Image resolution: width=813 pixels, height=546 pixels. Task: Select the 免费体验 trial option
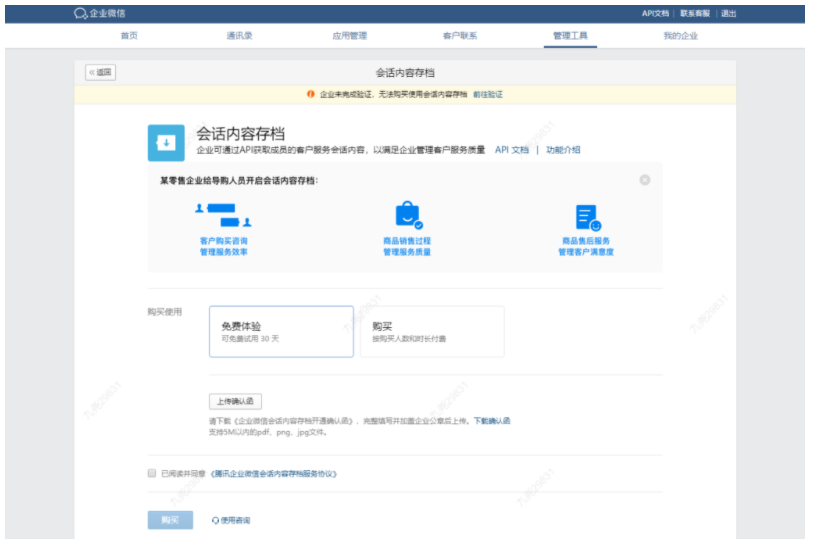[281, 331]
